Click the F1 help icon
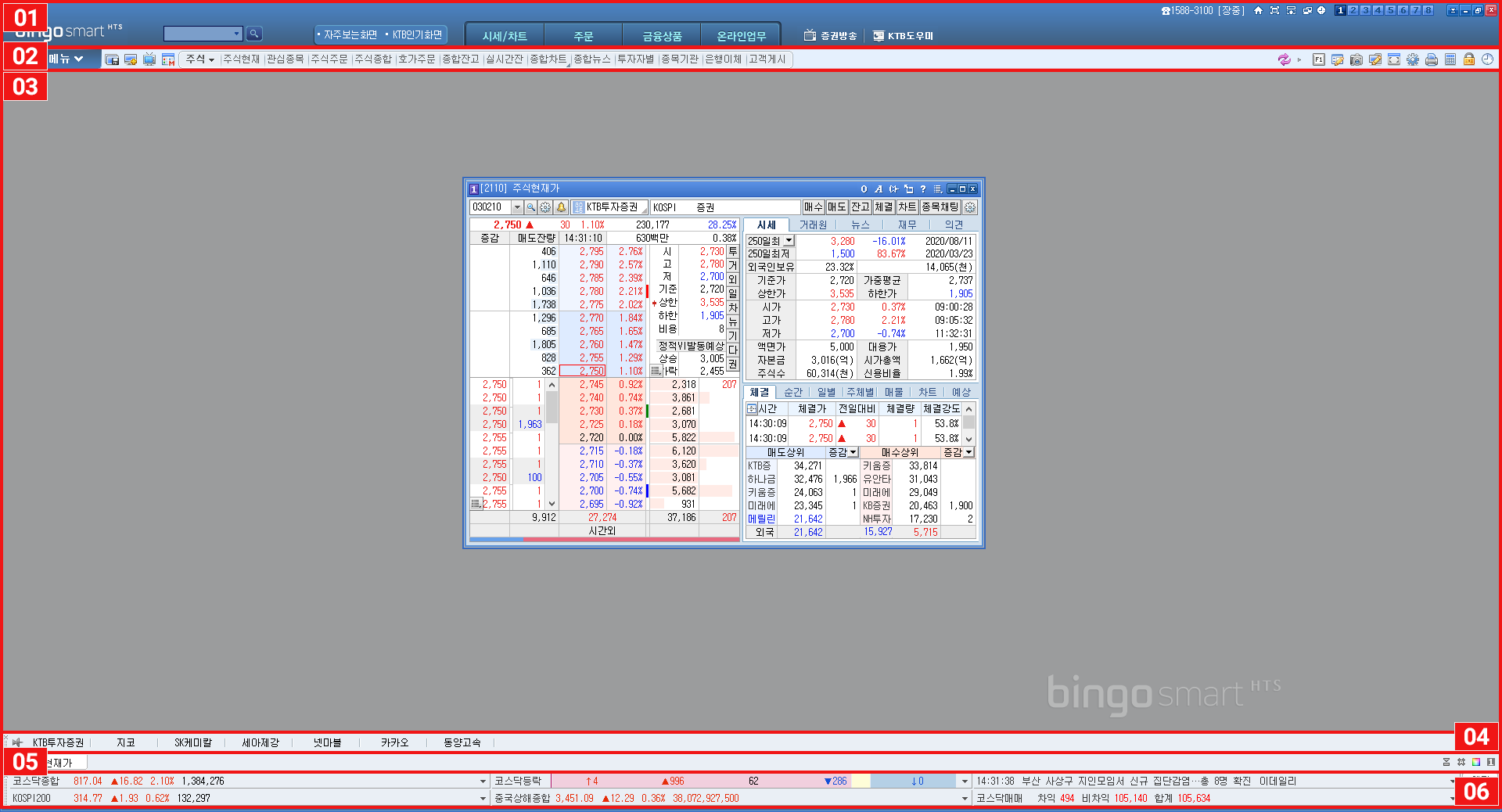This screenshot has height=812, width=1502. pos(1319,59)
